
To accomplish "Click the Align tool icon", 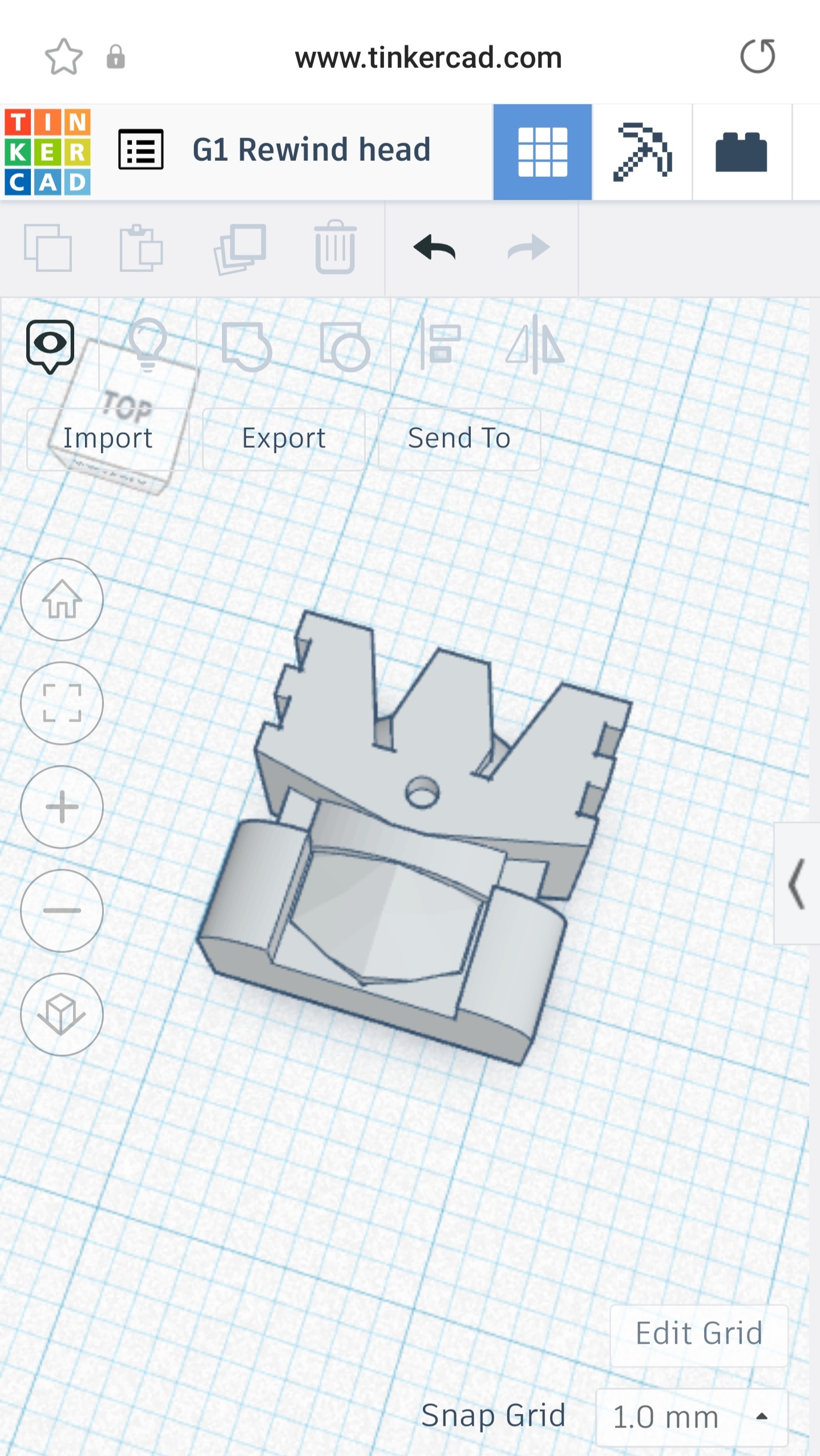I will (x=441, y=345).
